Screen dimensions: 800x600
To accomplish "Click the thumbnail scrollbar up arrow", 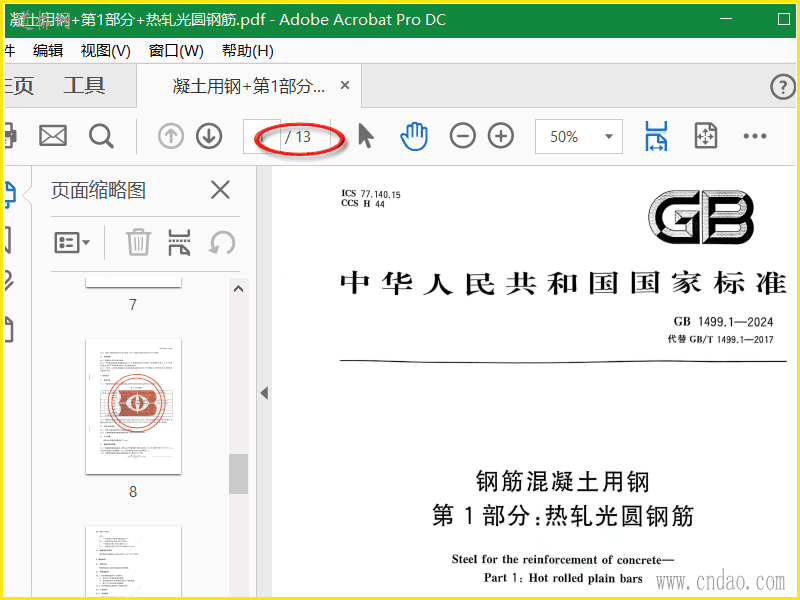I will (238, 289).
